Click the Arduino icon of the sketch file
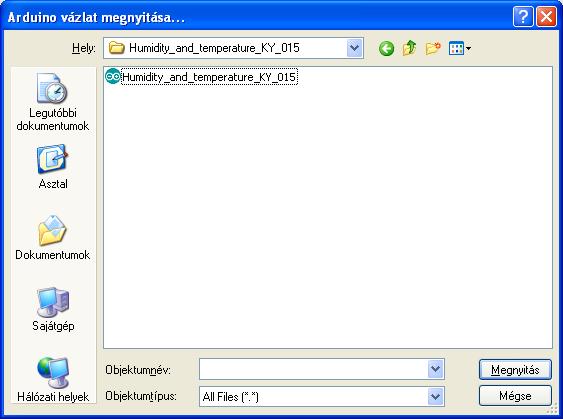Viewport: 563px width, 419px height. [x=112, y=76]
